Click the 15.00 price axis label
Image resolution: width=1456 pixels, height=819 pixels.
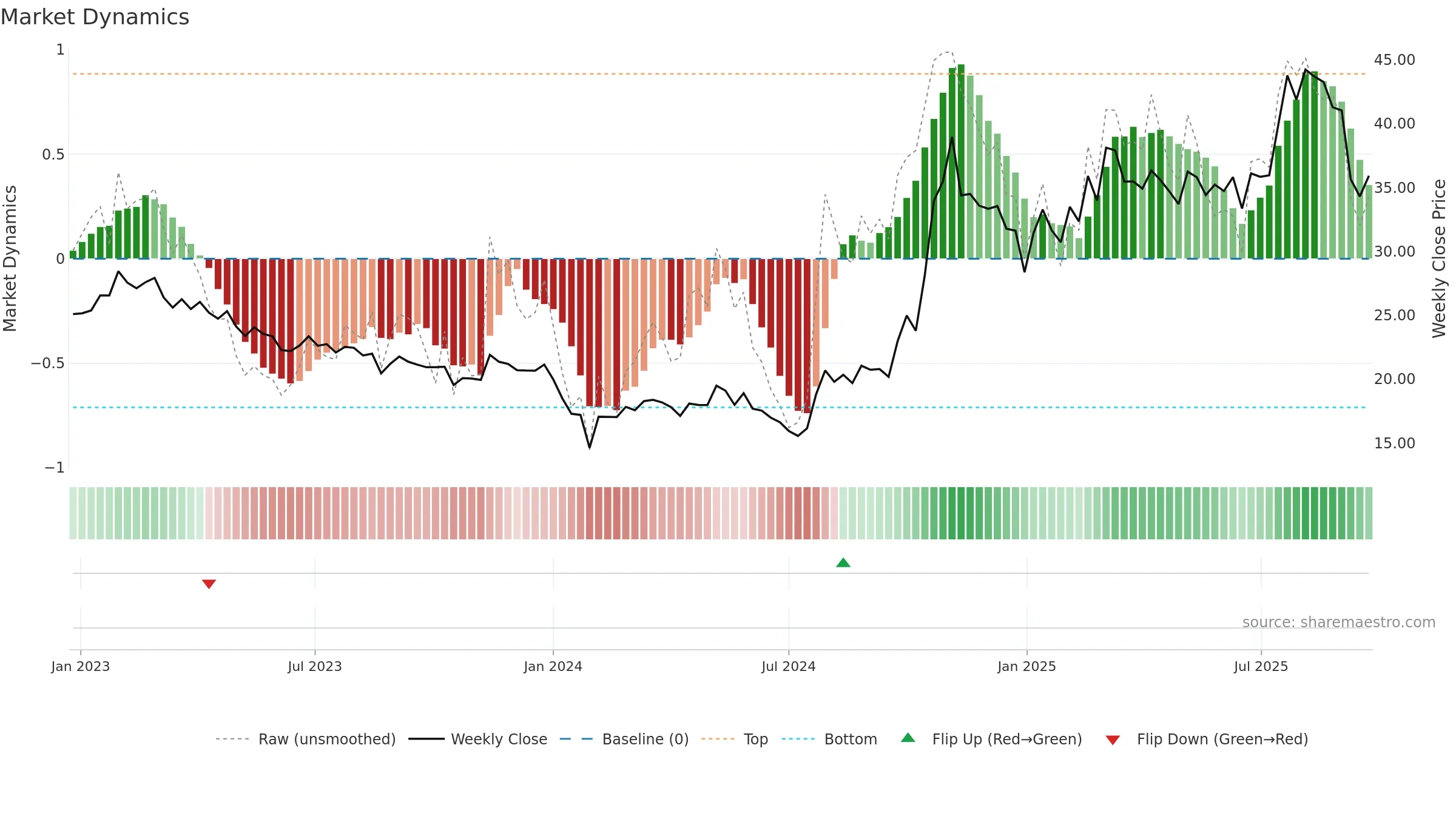(x=1395, y=443)
